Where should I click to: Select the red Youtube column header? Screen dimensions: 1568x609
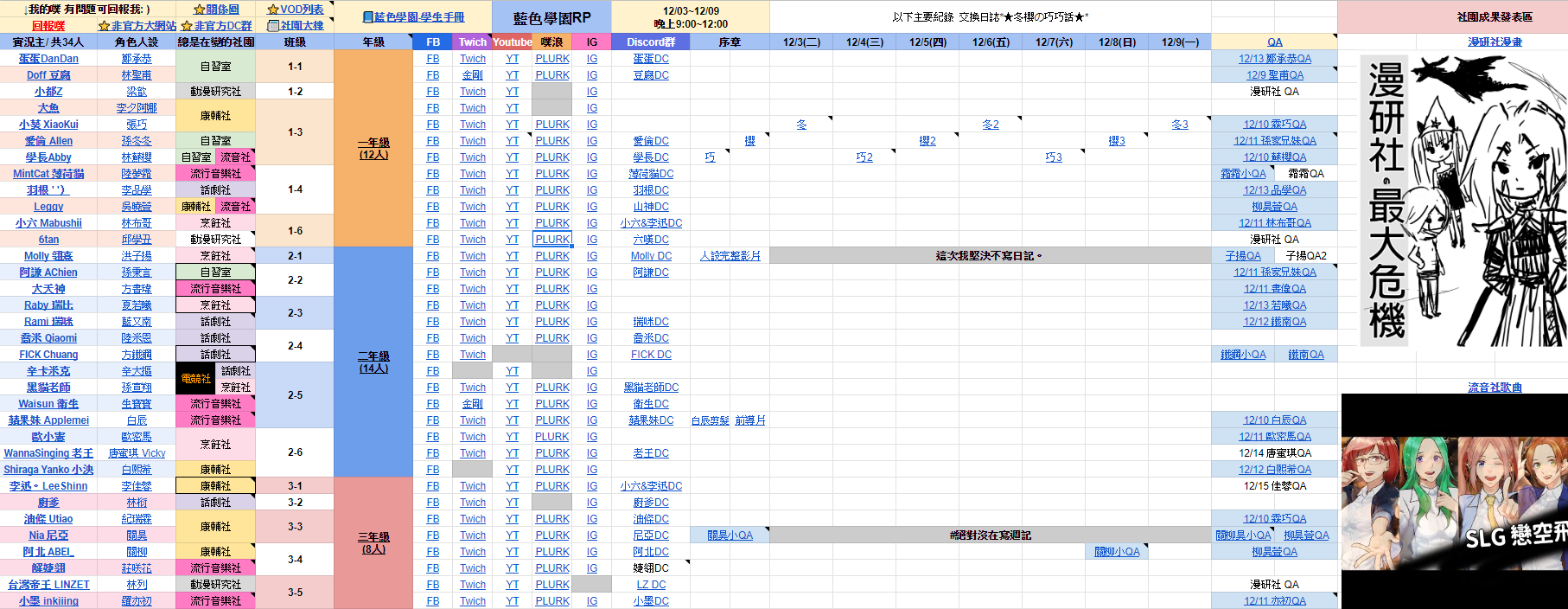pyautogui.click(x=513, y=42)
